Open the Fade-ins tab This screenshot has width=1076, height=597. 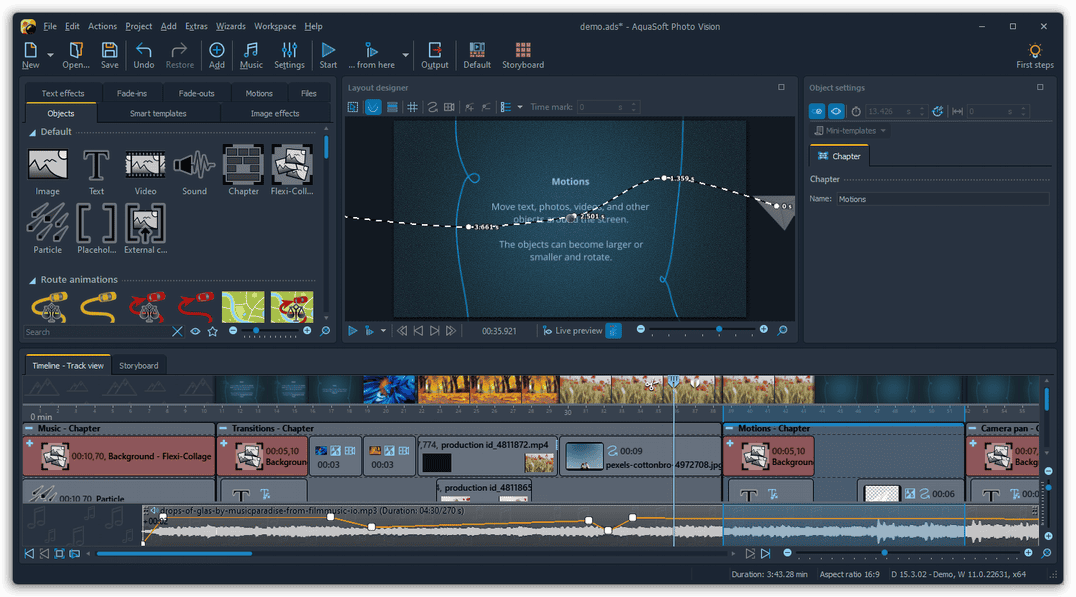[x=132, y=93]
